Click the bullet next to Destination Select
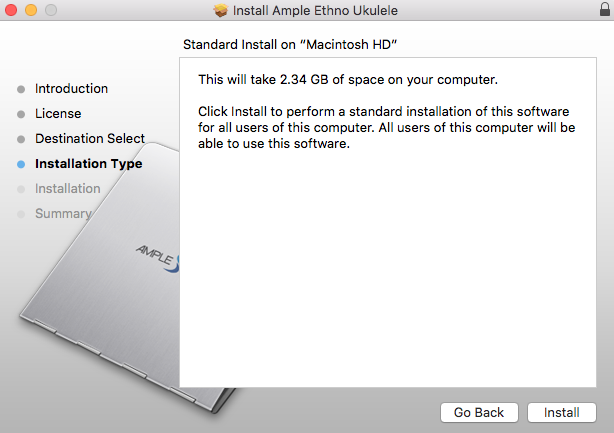This screenshot has height=433, width=614. 22,139
